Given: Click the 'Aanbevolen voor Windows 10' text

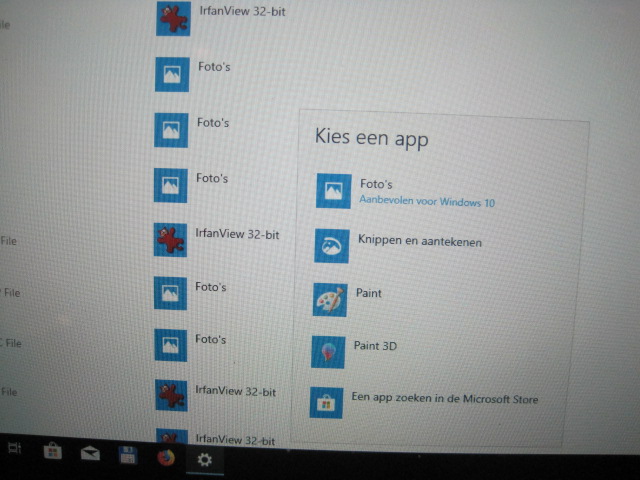Looking at the screenshot, I should click(x=427, y=201).
